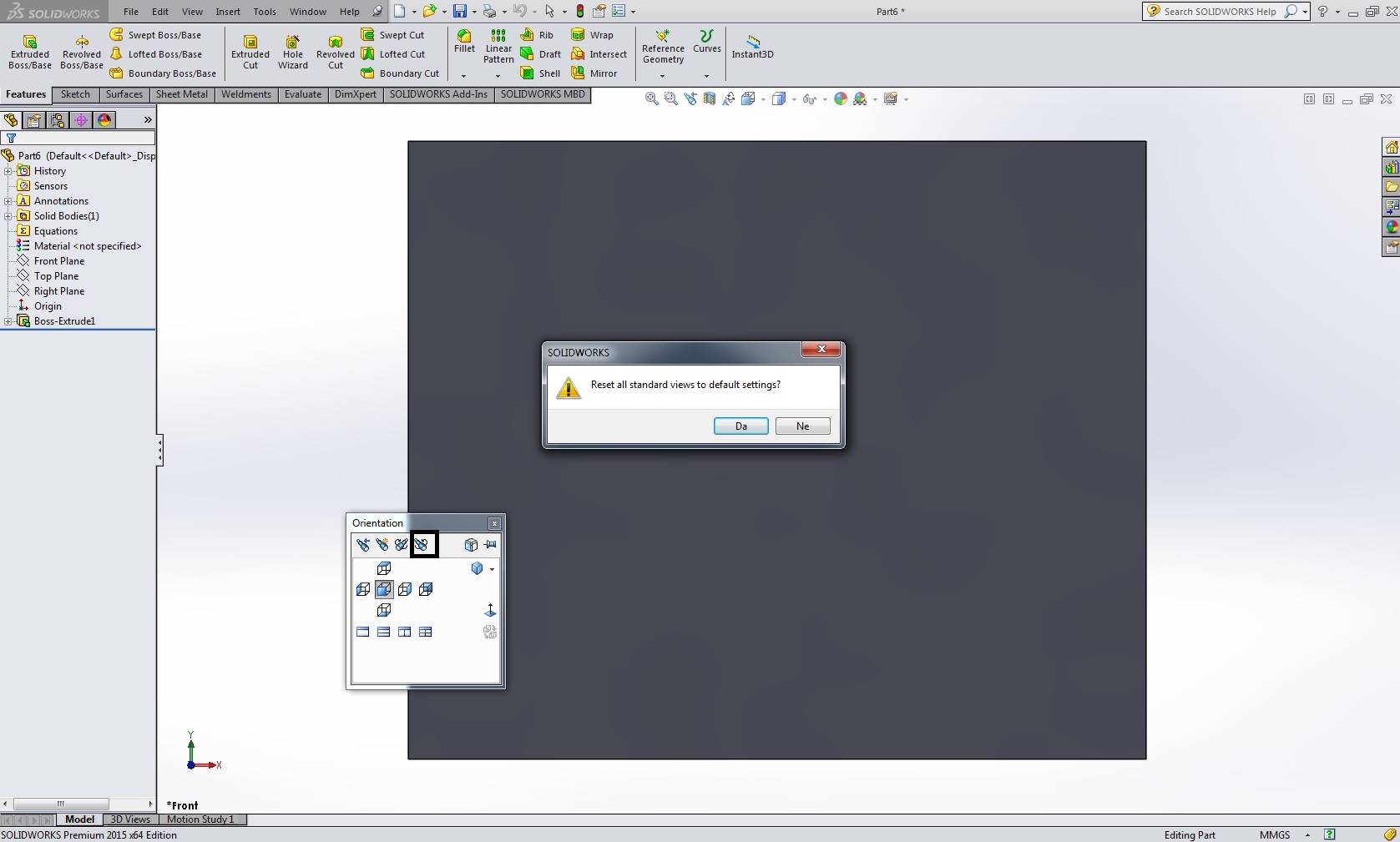
Task: Expand the Solid Bodies(1) folder
Action: pos(8,216)
